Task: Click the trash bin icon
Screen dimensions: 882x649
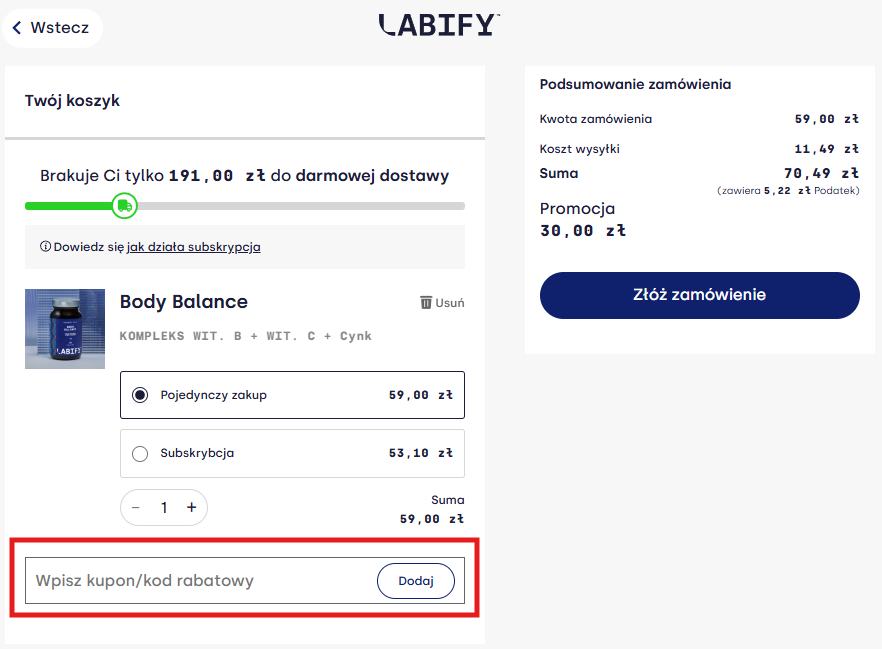Action: coord(426,302)
